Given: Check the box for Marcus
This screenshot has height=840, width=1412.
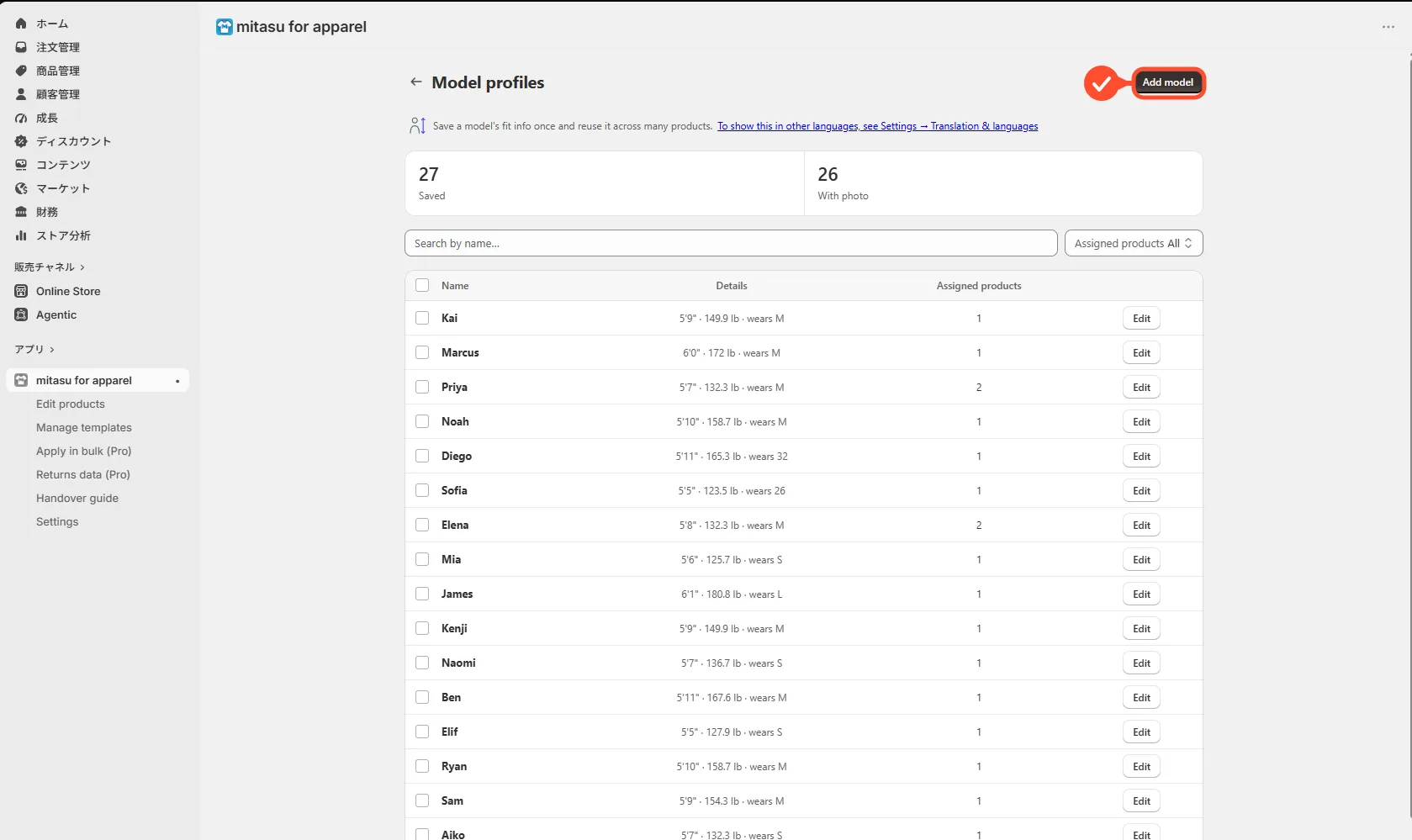Looking at the screenshot, I should 422,352.
